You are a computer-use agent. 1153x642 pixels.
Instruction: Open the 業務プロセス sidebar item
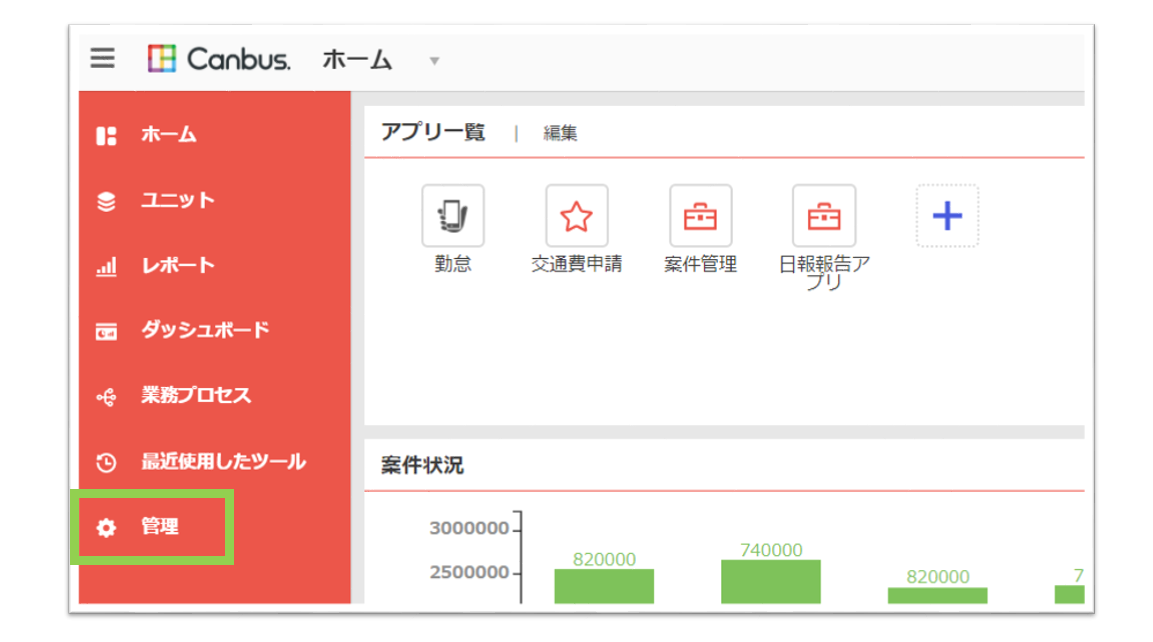pyautogui.click(x=196, y=395)
